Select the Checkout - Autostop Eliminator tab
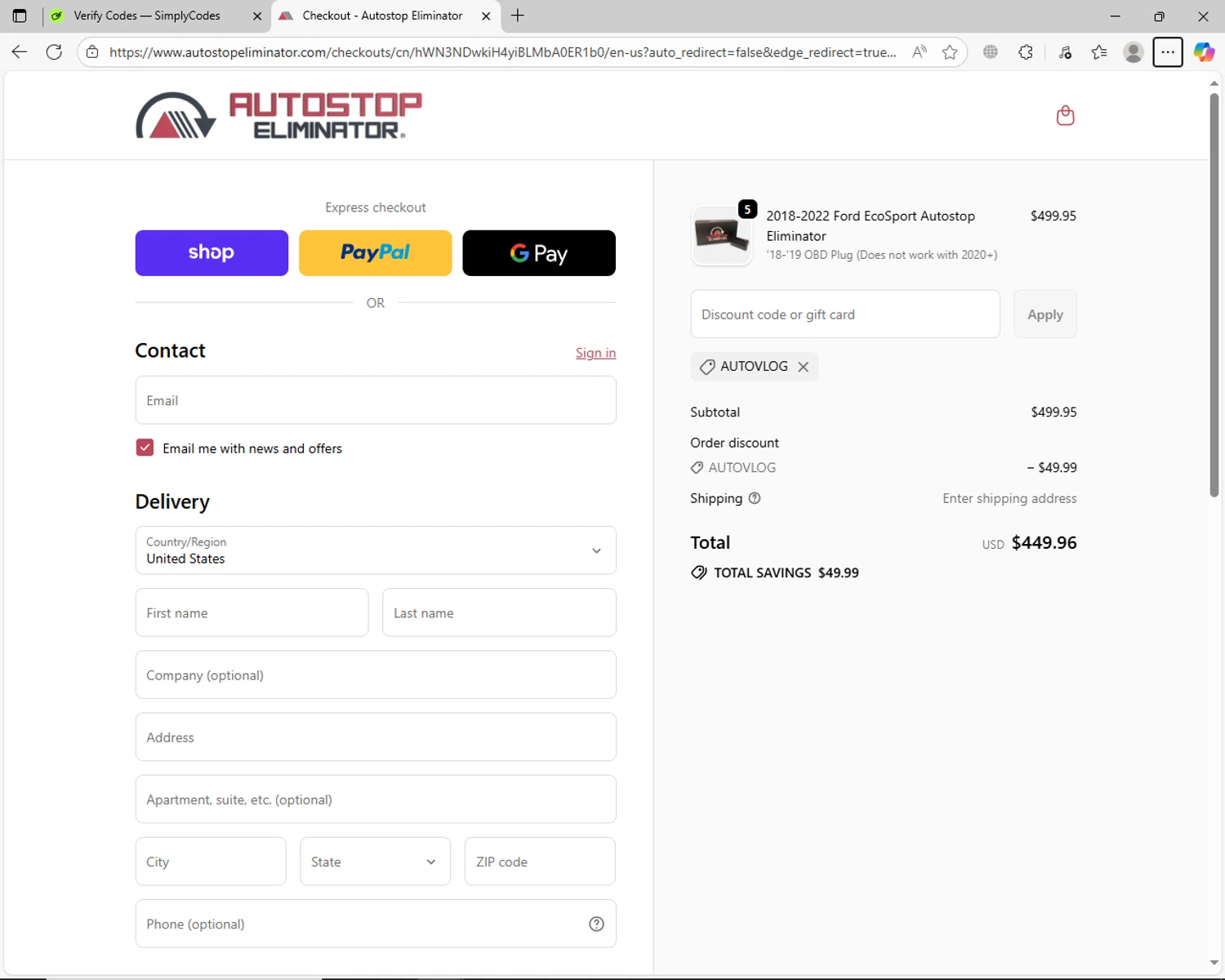 click(384, 16)
